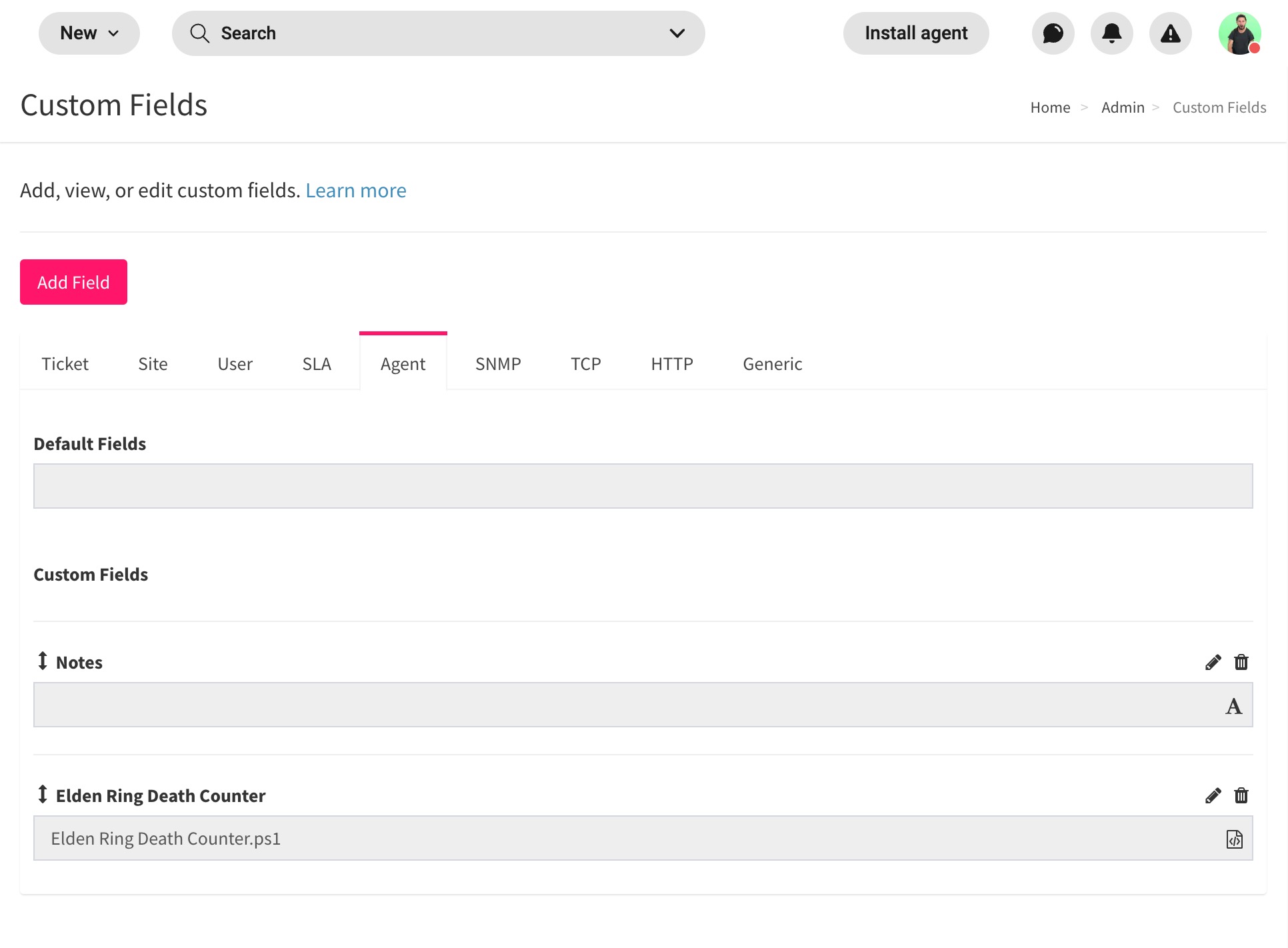Click the reorder arrows beside Notes
This screenshot has width=1288, height=948.
click(x=42, y=662)
